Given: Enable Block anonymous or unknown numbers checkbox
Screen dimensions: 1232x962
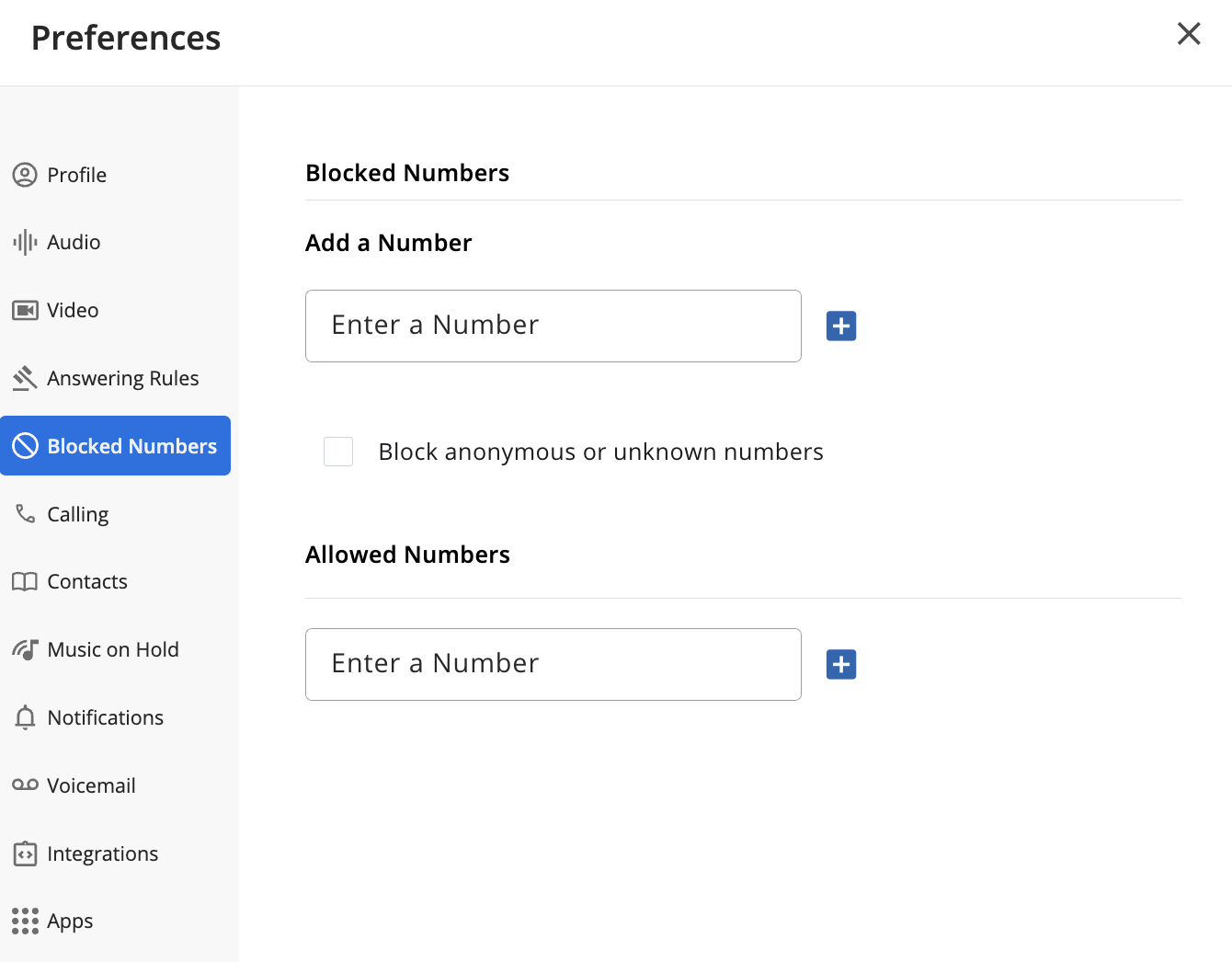Looking at the screenshot, I should click(338, 452).
